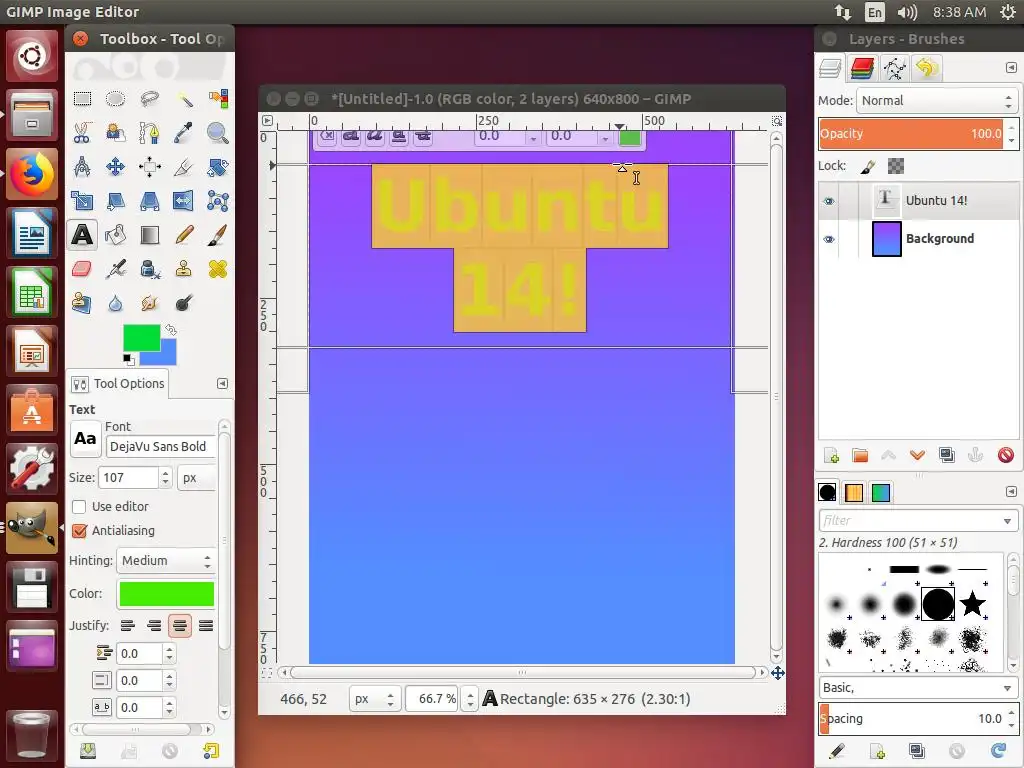
Task: Open the Undo History tab
Action: point(926,68)
